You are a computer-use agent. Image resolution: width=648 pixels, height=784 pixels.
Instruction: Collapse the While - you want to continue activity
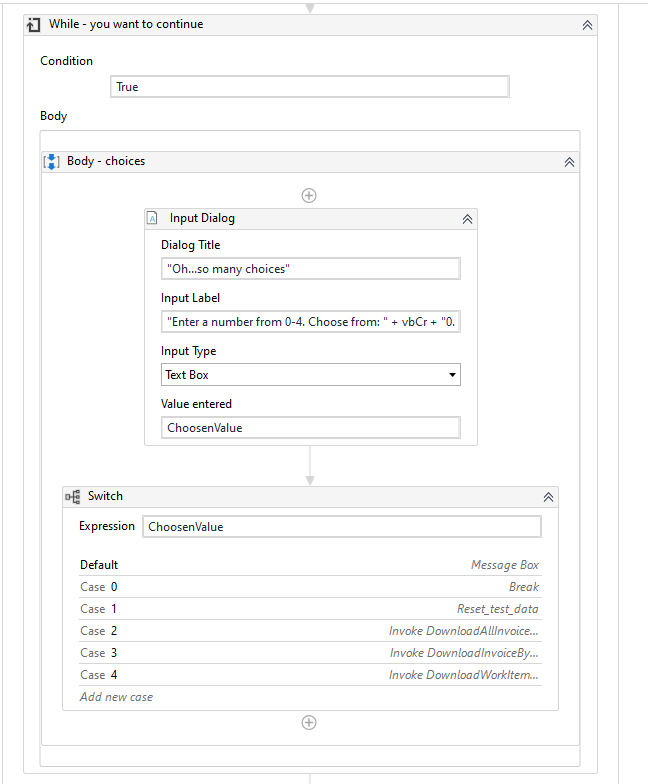click(x=587, y=25)
